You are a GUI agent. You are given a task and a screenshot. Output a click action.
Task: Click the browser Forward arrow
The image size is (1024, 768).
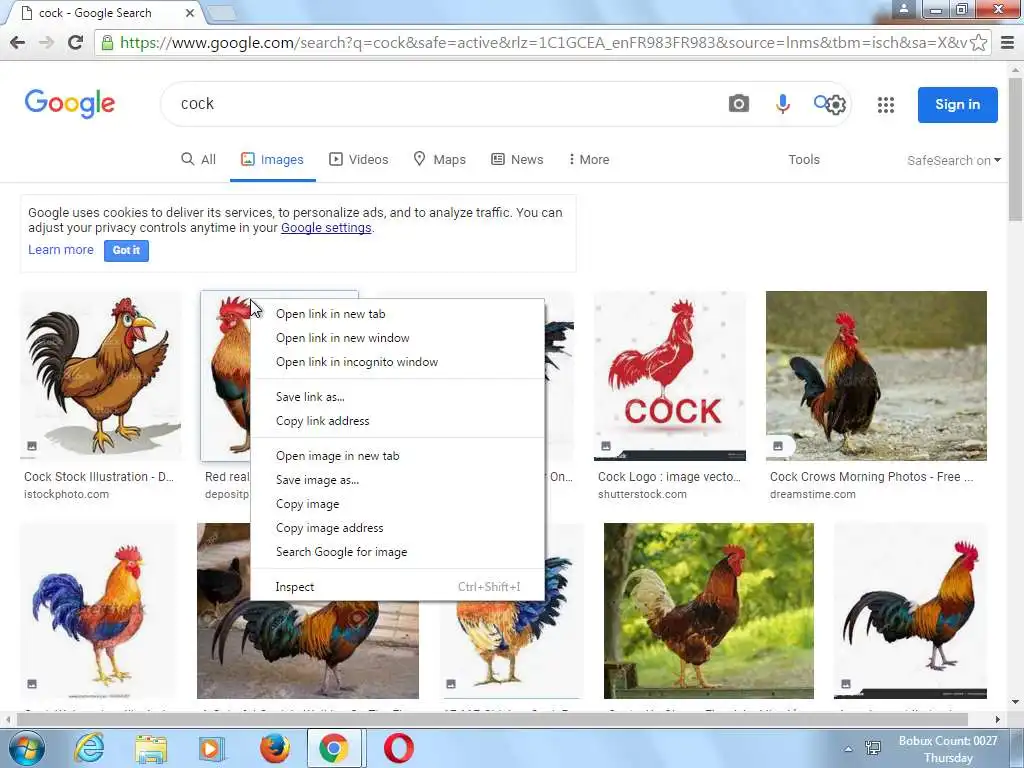(x=46, y=43)
